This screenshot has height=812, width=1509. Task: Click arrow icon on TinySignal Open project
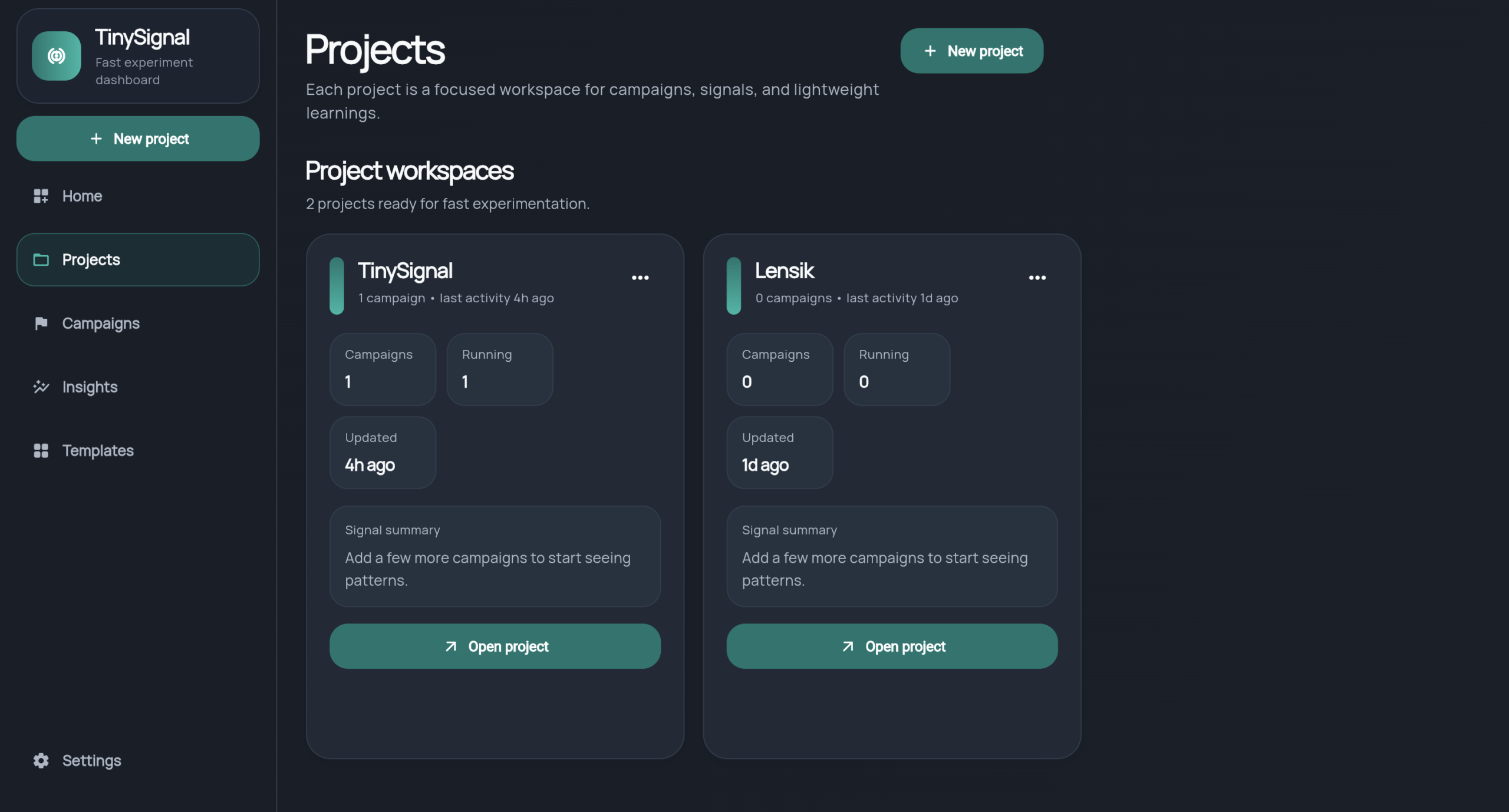click(x=451, y=646)
